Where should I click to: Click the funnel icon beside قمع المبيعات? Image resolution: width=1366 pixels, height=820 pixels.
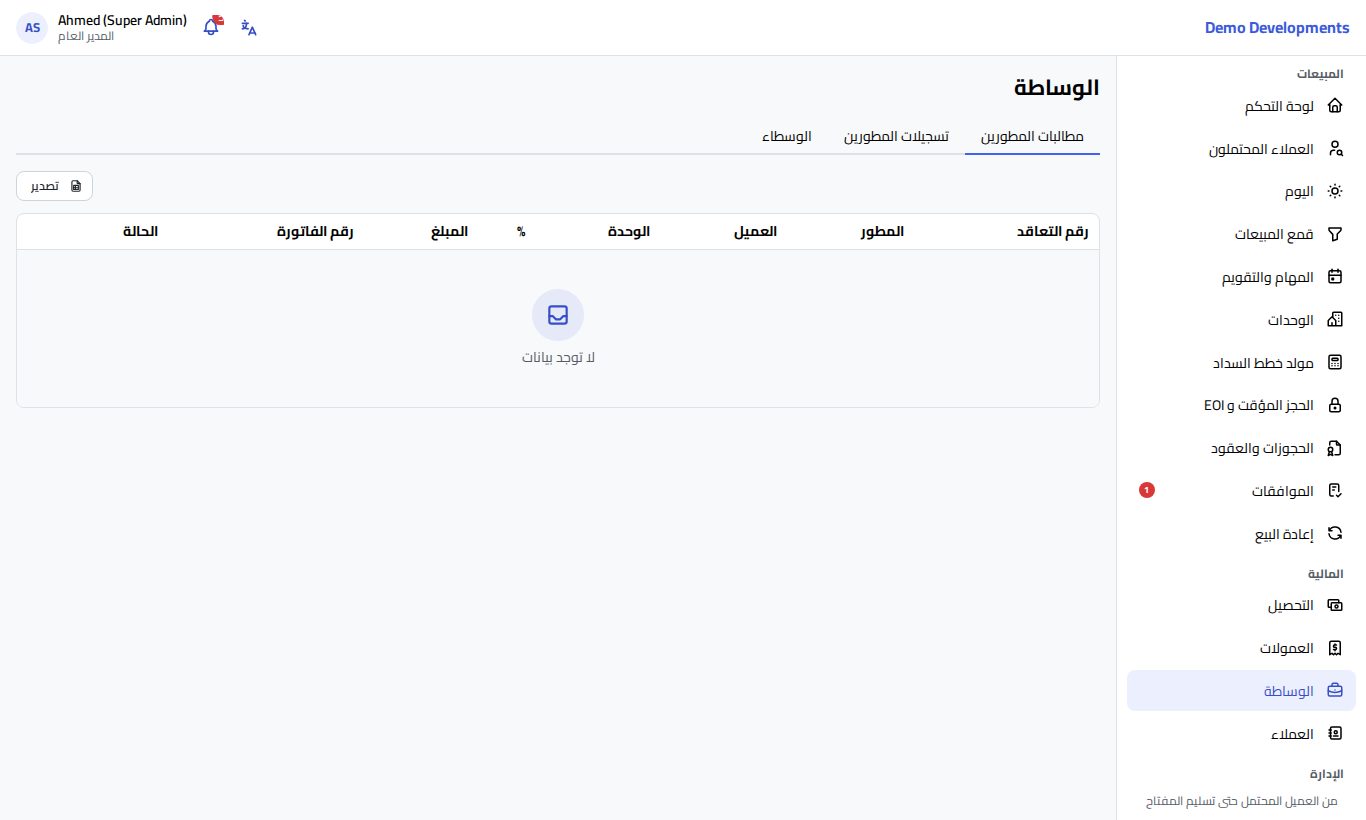coord(1334,234)
